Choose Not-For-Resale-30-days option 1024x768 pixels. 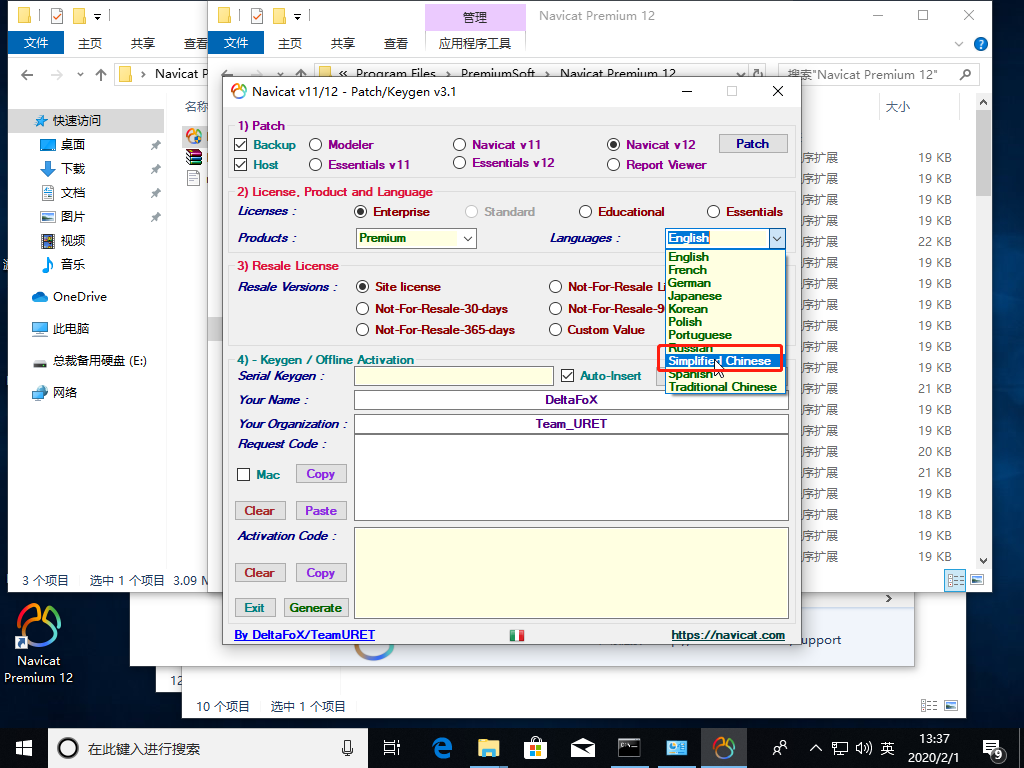click(362, 309)
